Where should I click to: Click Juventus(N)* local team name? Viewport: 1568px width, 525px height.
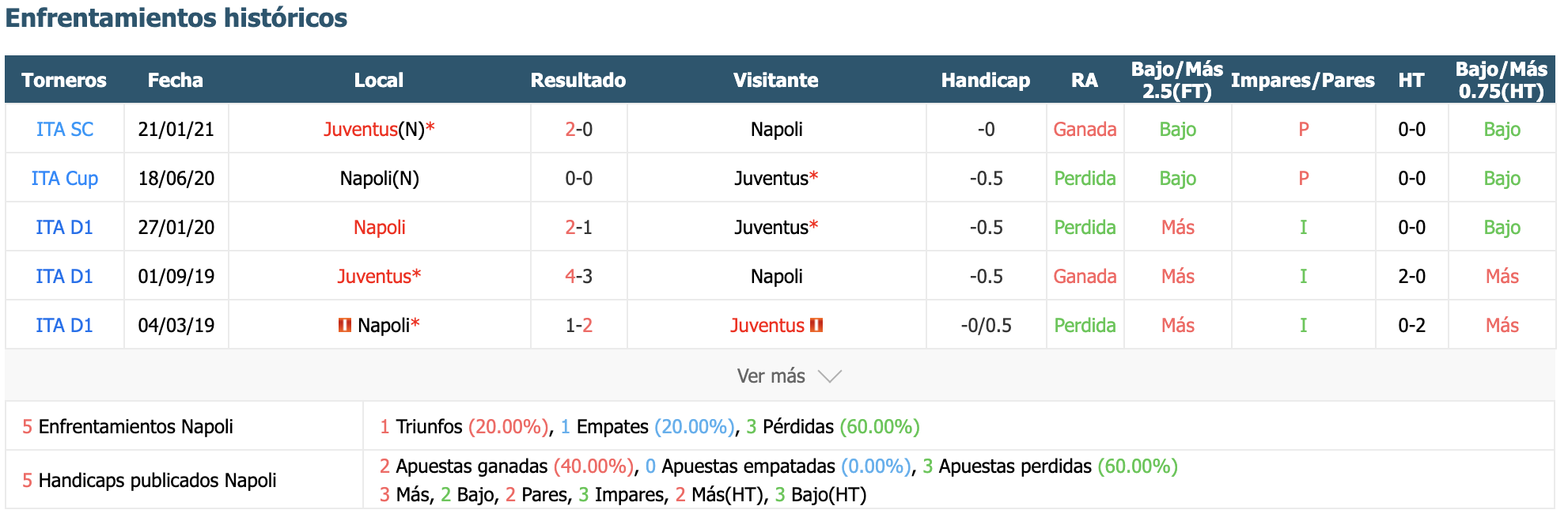coord(379,129)
